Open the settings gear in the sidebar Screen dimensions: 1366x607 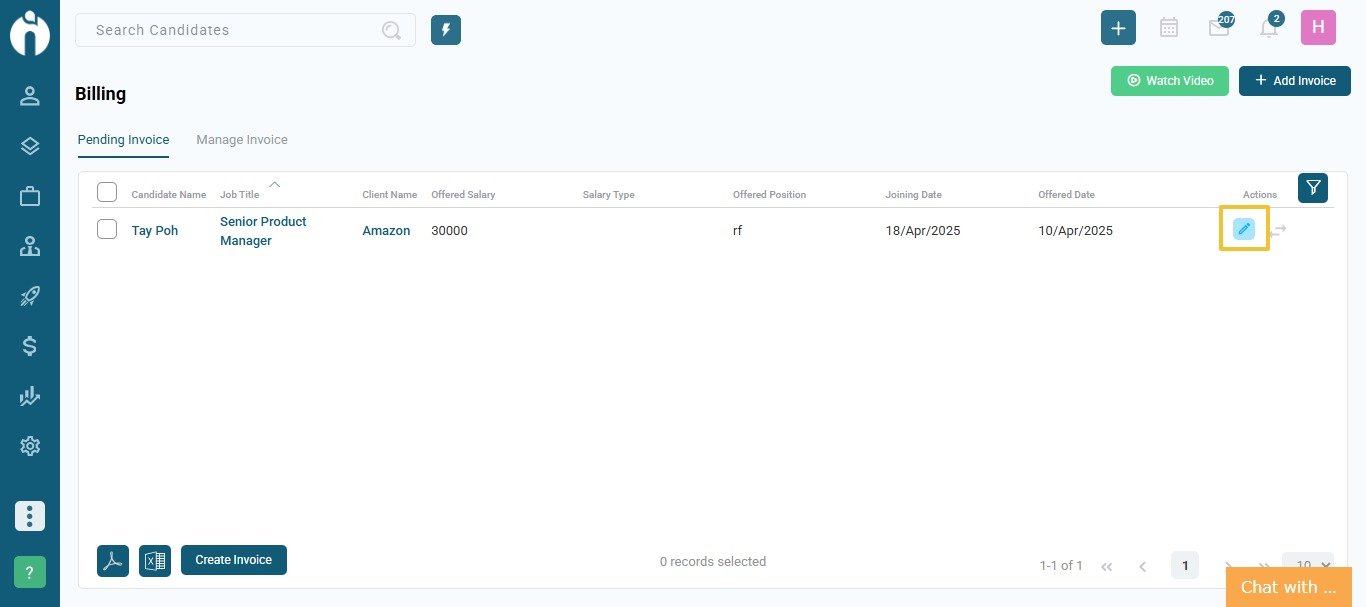click(30, 446)
